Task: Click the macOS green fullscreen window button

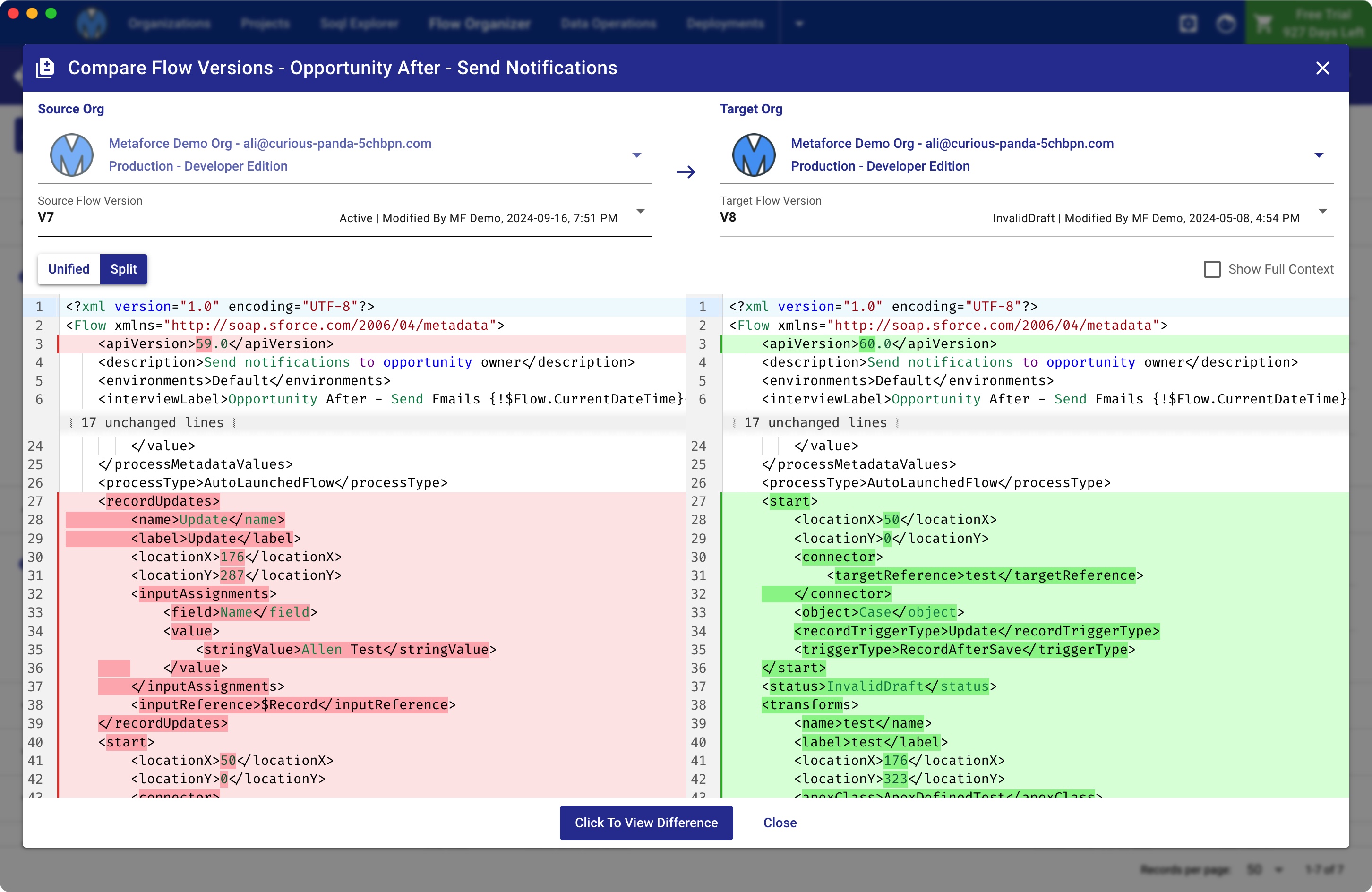Action: click(x=51, y=13)
